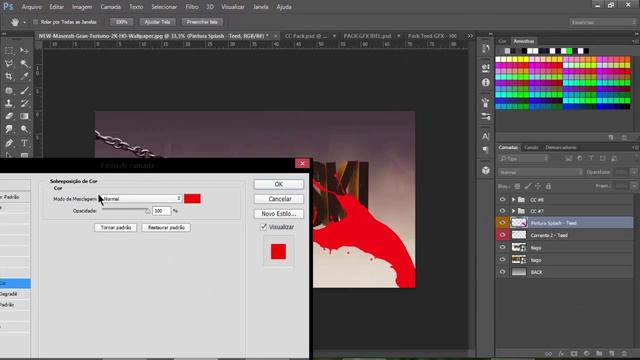The width and height of the screenshot is (640, 360).
Task: Switch to the Canais tab
Action: coord(531,147)
